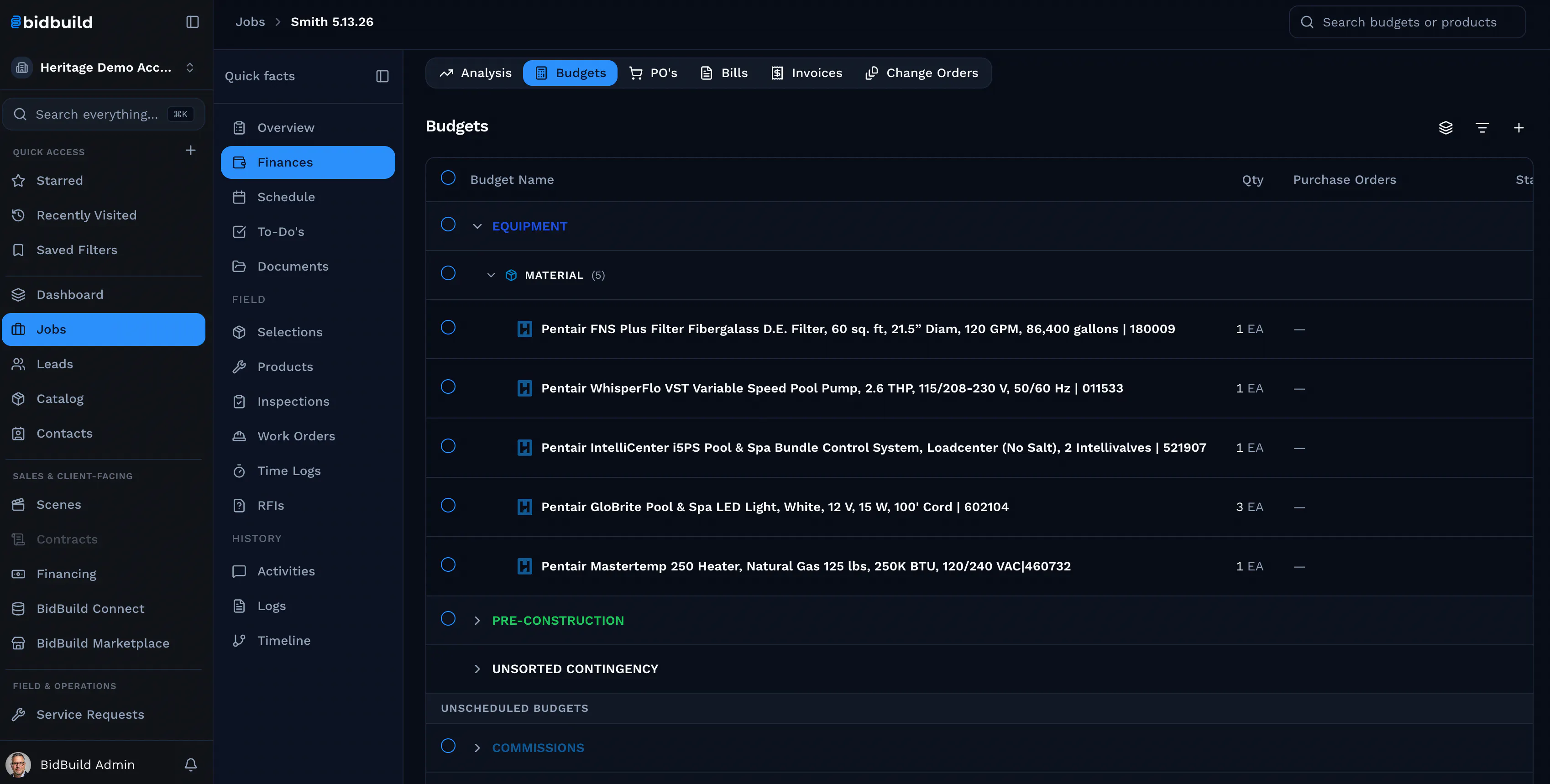Click the Qty column header

(x=1252, y=180)
